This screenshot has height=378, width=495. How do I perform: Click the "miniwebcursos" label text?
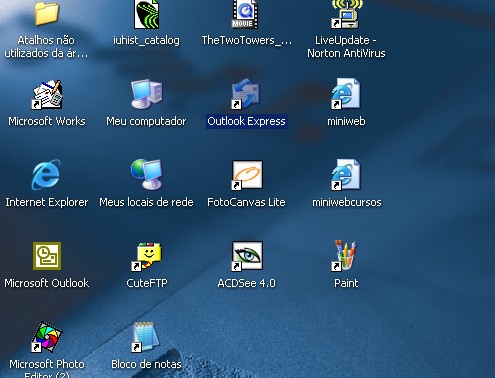click(x=347, y=202)
